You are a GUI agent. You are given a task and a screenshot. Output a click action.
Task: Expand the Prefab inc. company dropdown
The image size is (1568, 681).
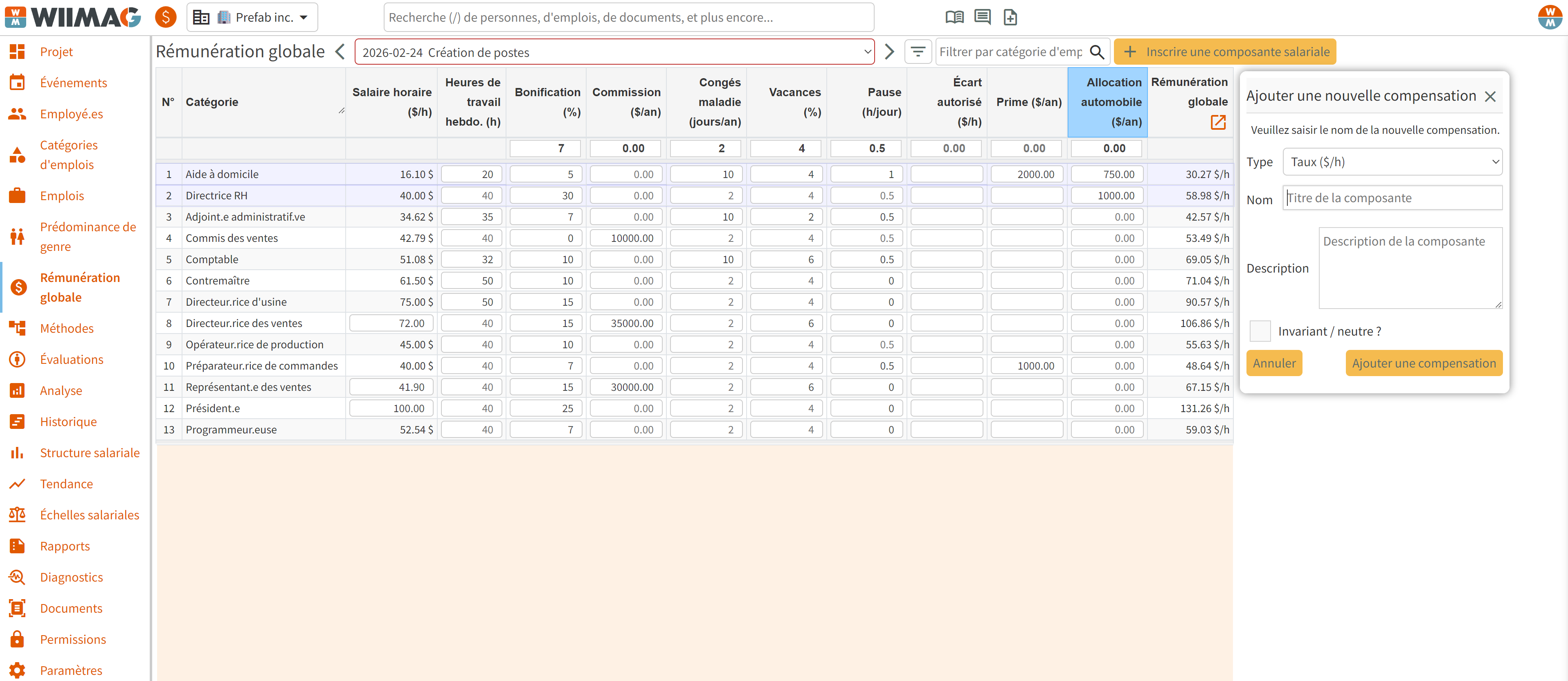252,17
